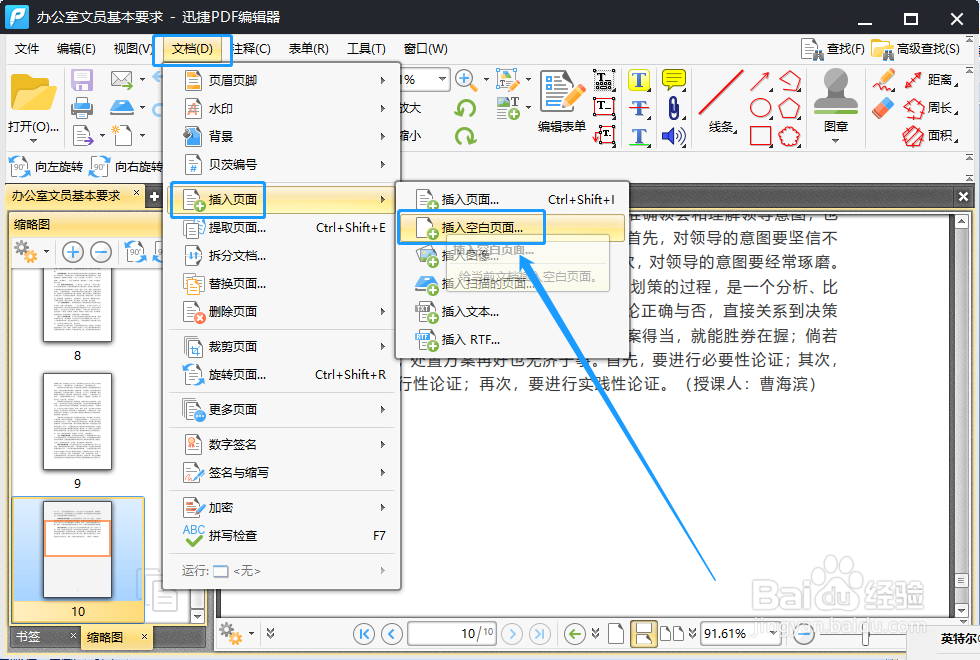Select the rectangle shape tool
980x660 pixels.
click(760, 136)
